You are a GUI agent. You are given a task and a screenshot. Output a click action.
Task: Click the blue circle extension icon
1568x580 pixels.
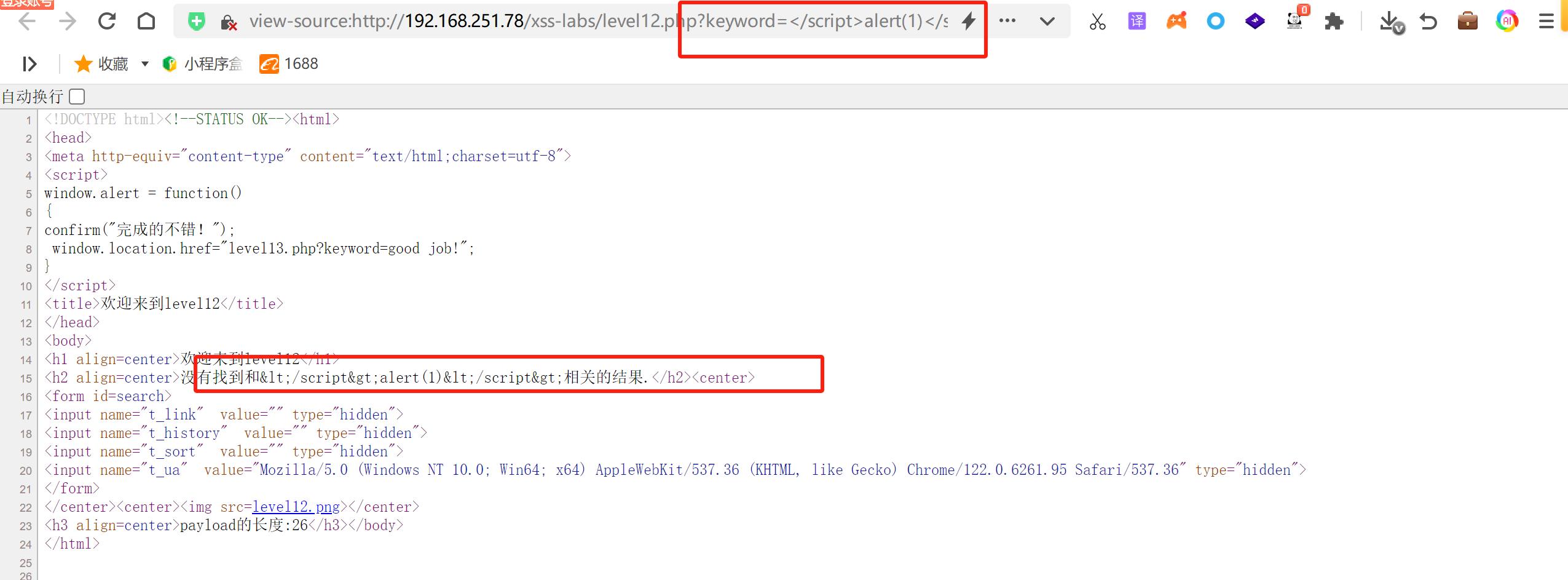tap(1216, 22)
